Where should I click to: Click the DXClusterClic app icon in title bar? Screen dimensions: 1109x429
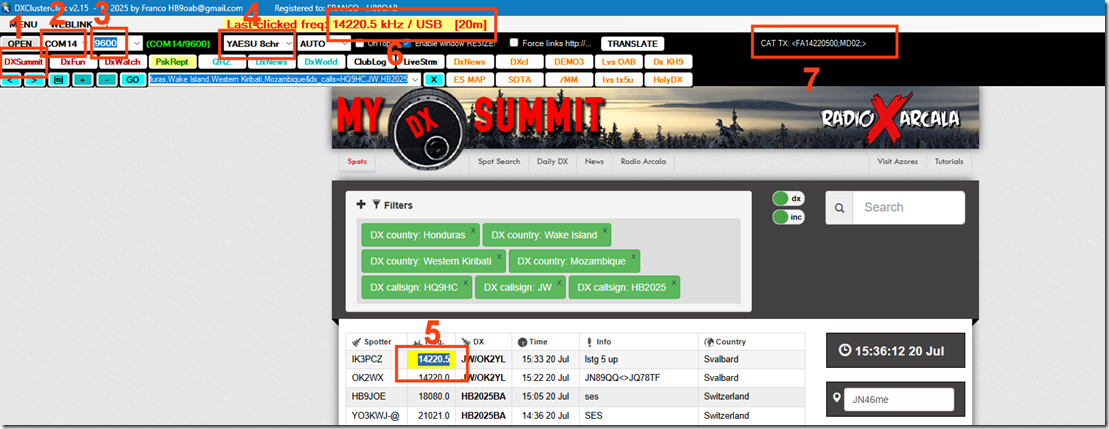click(6, 6)
